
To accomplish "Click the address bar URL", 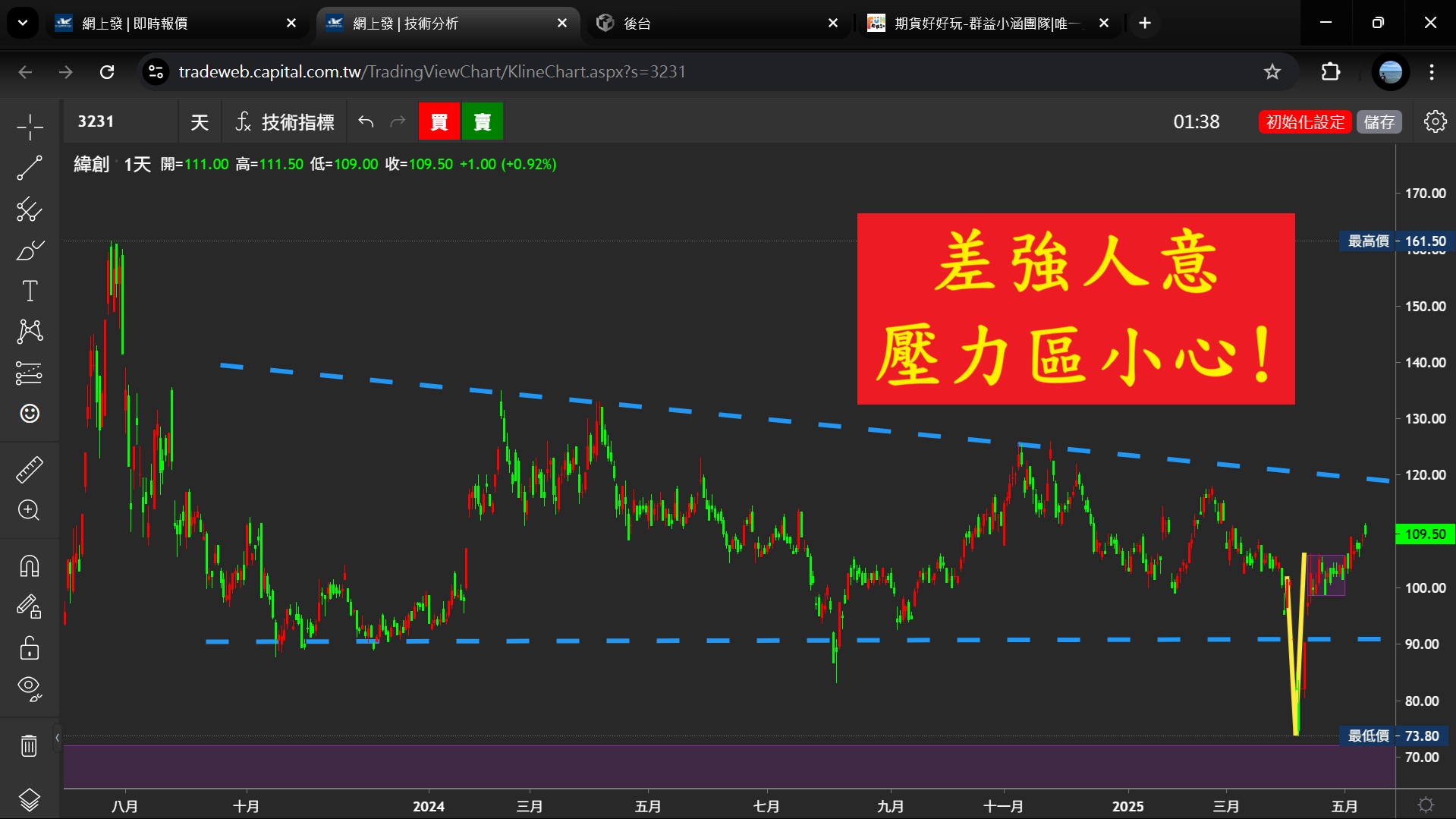I will pyautogui.click(x=432, y=71).
